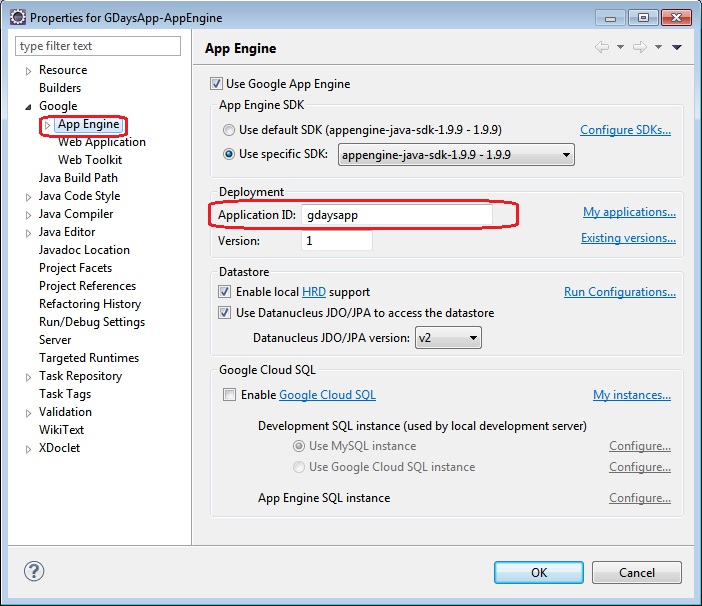Open the view menu triangle icon

coord(677,48)
